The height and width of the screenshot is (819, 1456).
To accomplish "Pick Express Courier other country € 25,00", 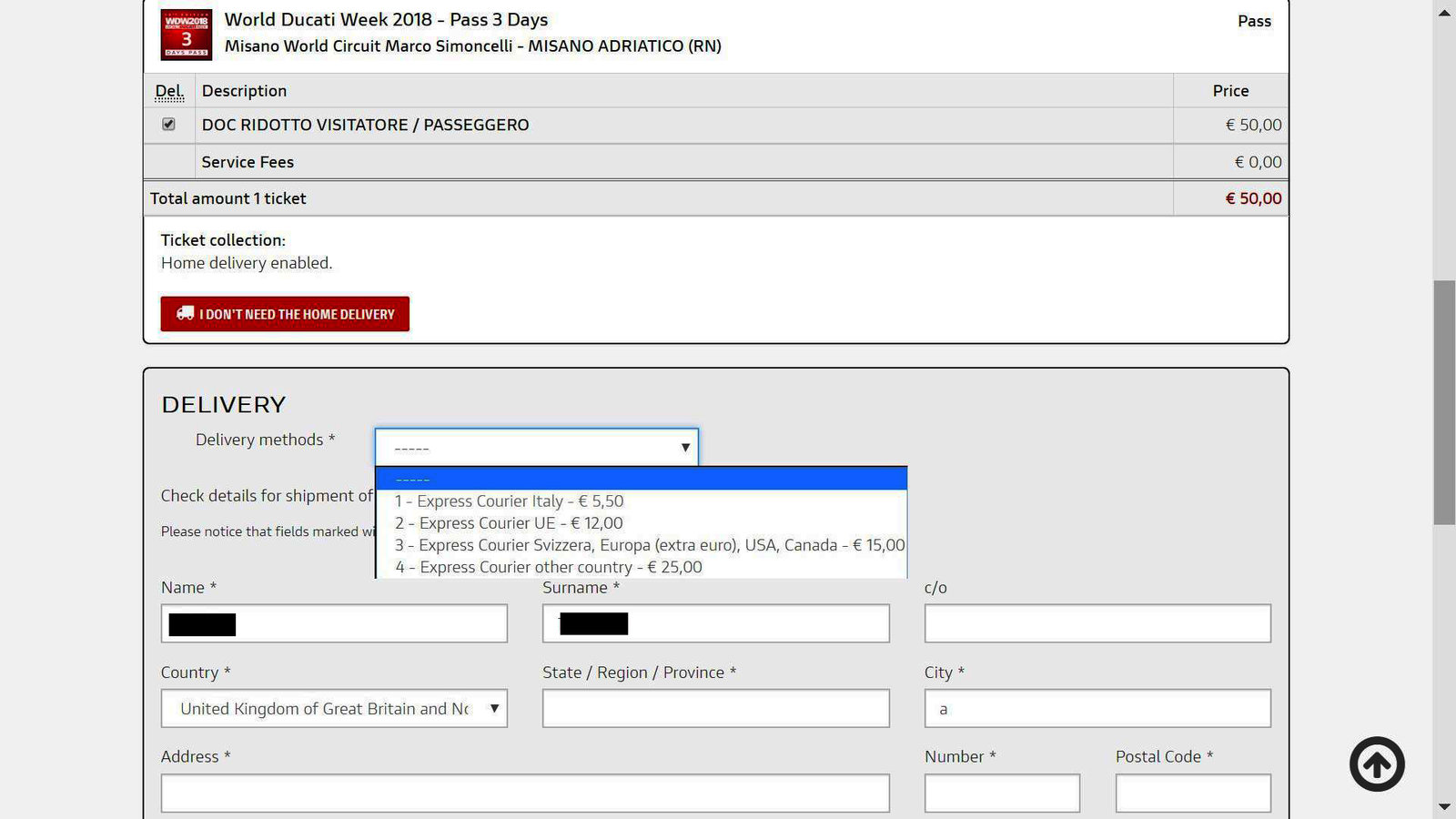I will click(x=548, y=567).
